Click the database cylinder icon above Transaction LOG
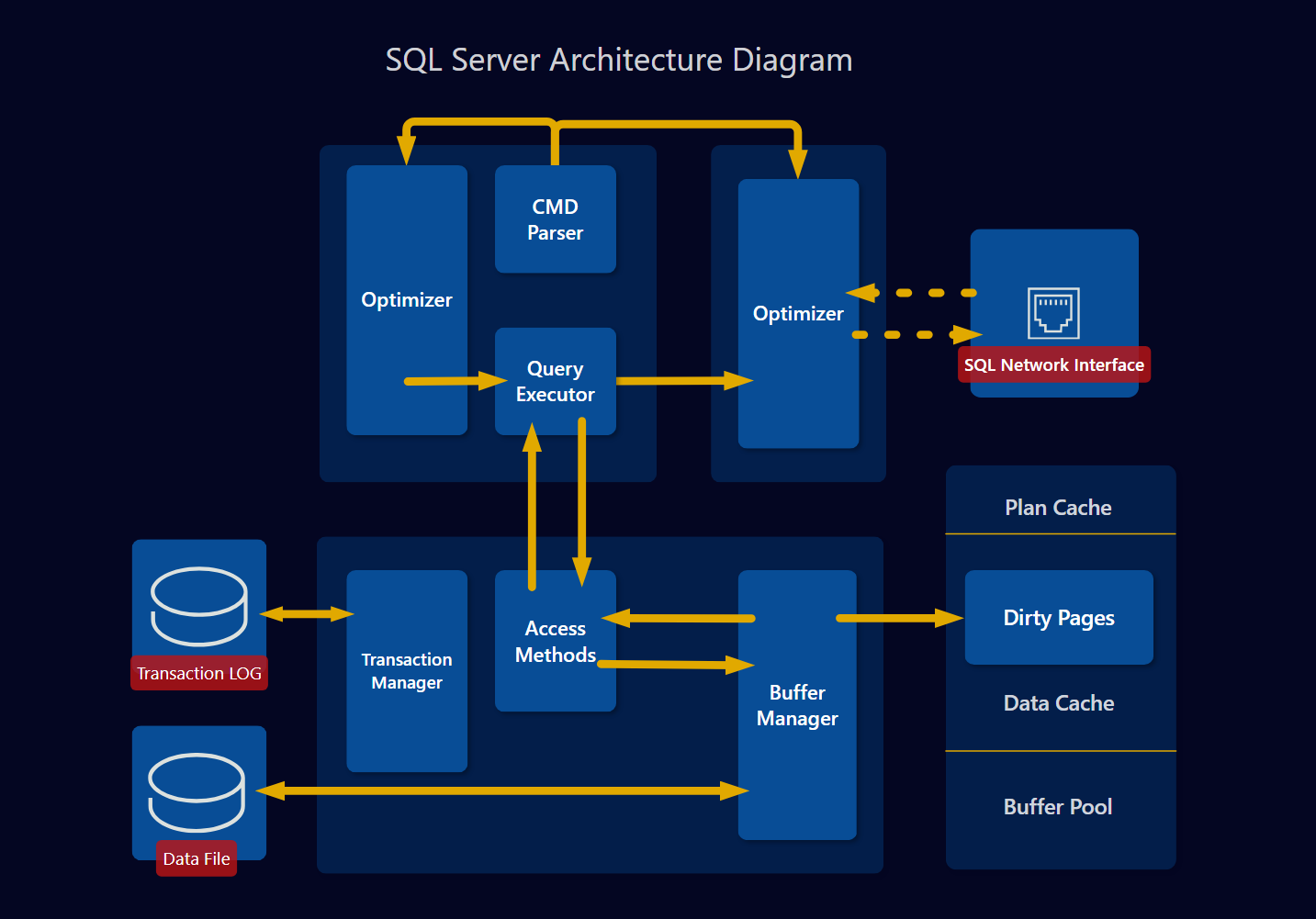The image size is (1316, 919). [x=199, y=605]
